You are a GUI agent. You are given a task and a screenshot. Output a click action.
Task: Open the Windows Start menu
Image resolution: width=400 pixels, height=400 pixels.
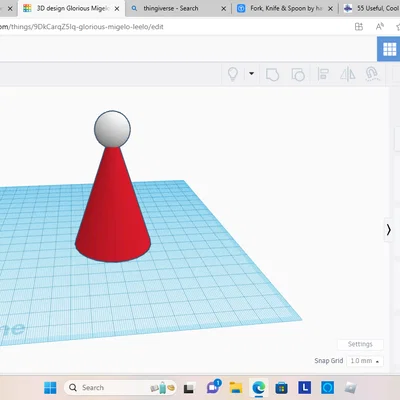tap(50, 388)
